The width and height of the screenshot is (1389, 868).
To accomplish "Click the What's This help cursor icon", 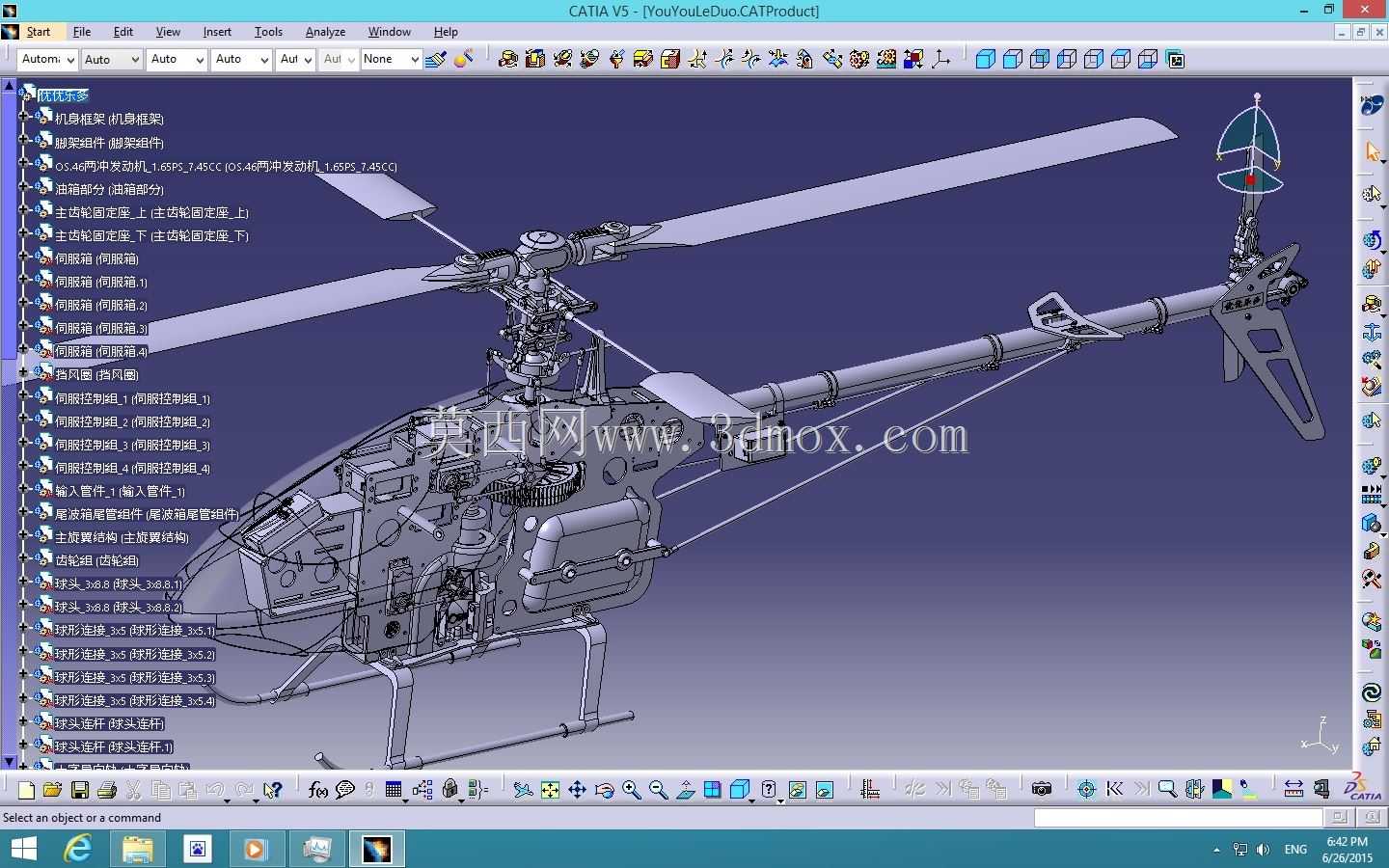I will pyautogui.click(x=273, y=790).
